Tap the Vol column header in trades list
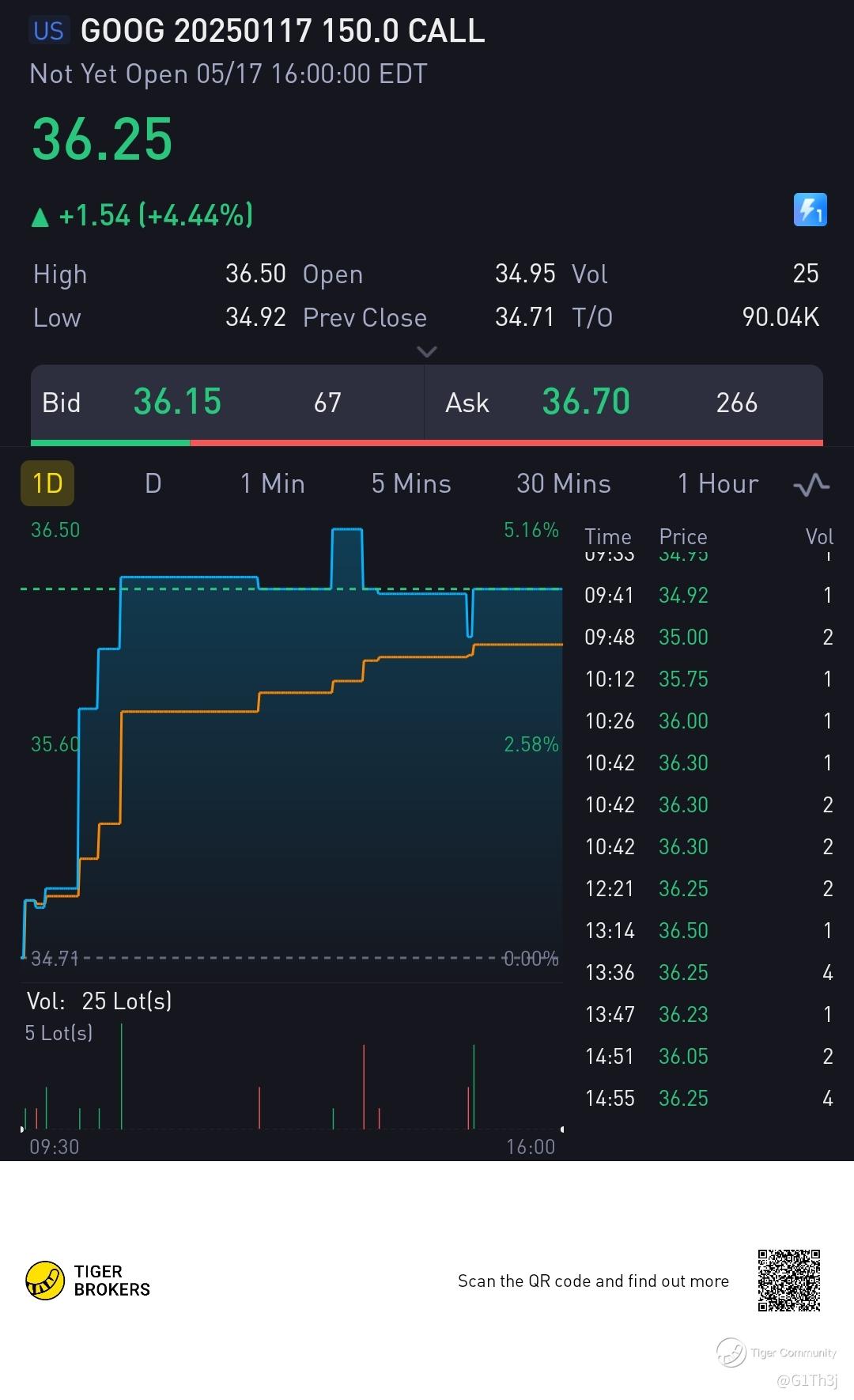This screenshot has height=1400, width=854. (x=819, y=536)
